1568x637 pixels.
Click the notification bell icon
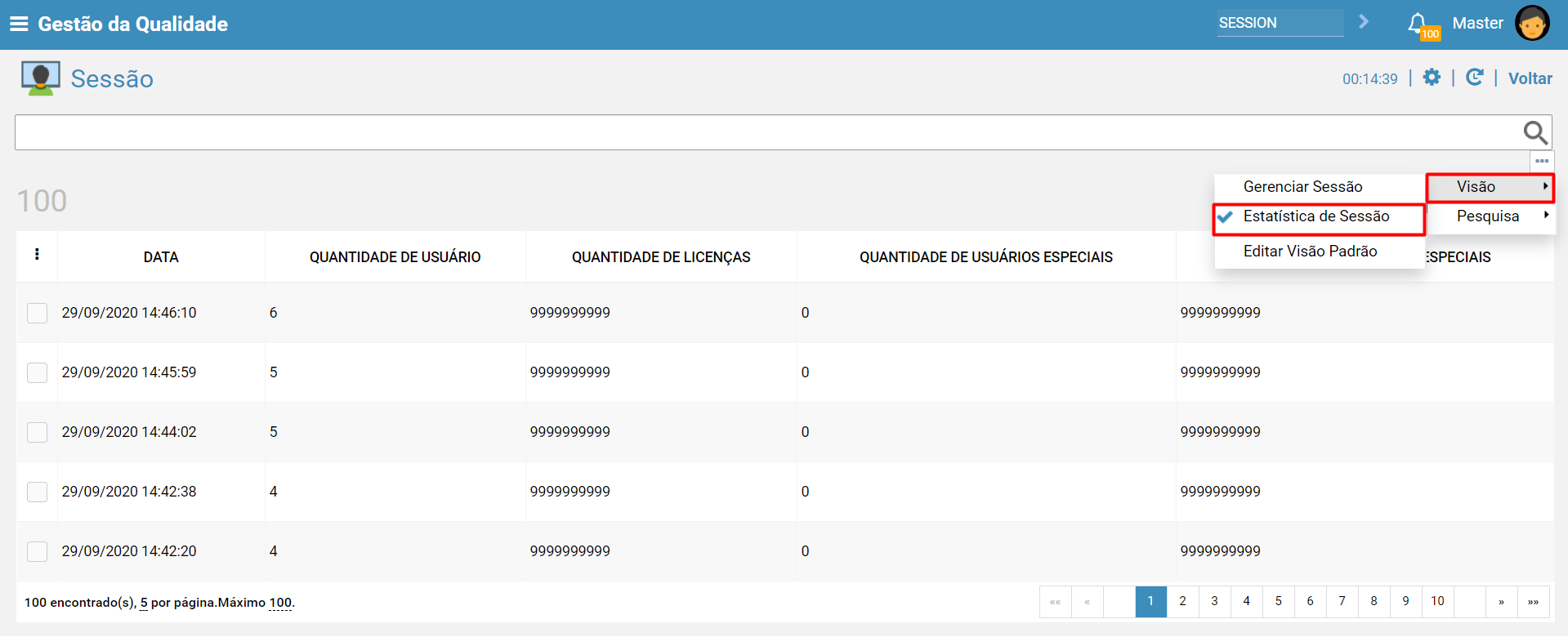[x=1418, y=24]
